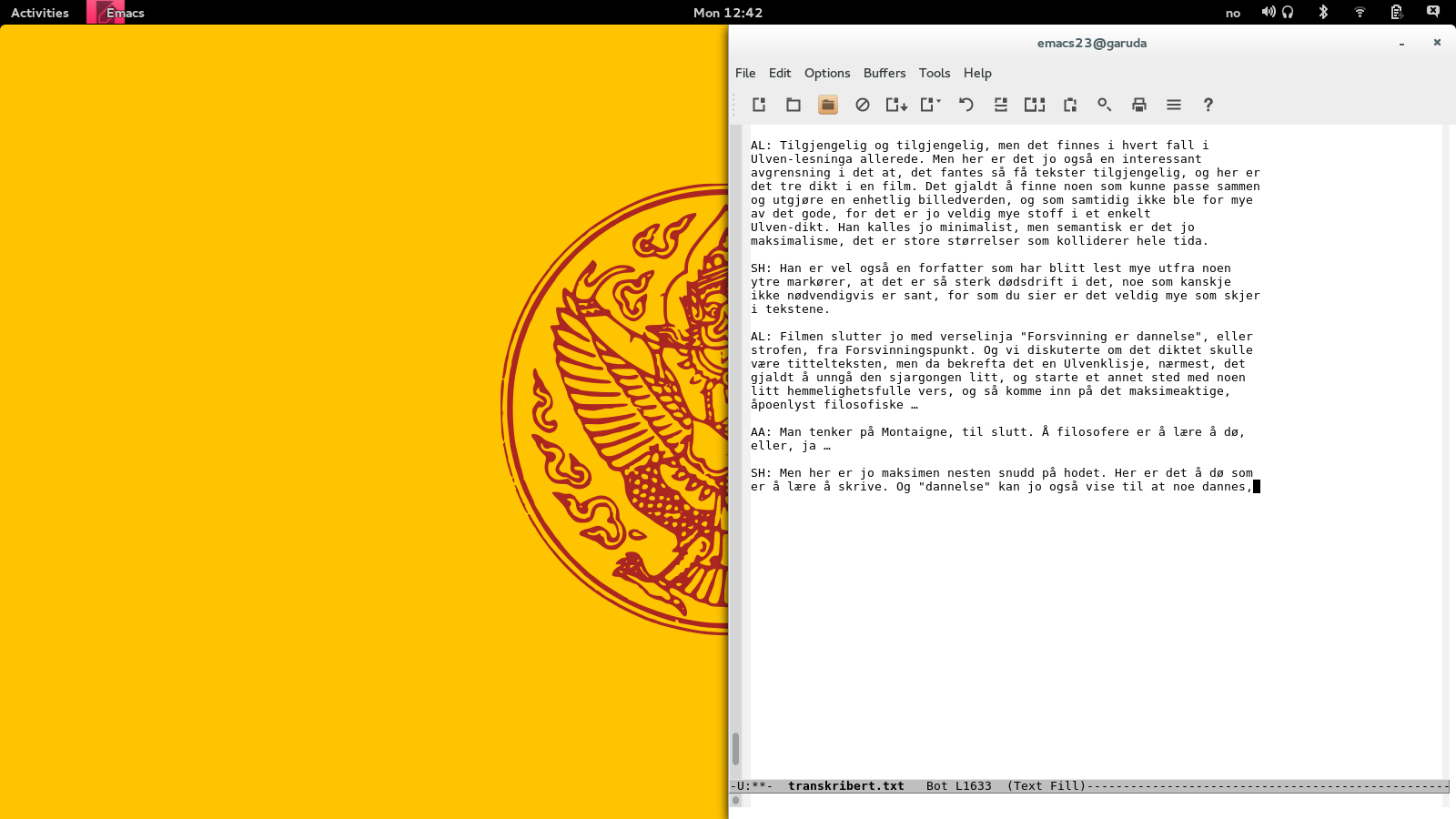
Task: Undo the last edit via the Undo arrow
Action: coord(966,105)
